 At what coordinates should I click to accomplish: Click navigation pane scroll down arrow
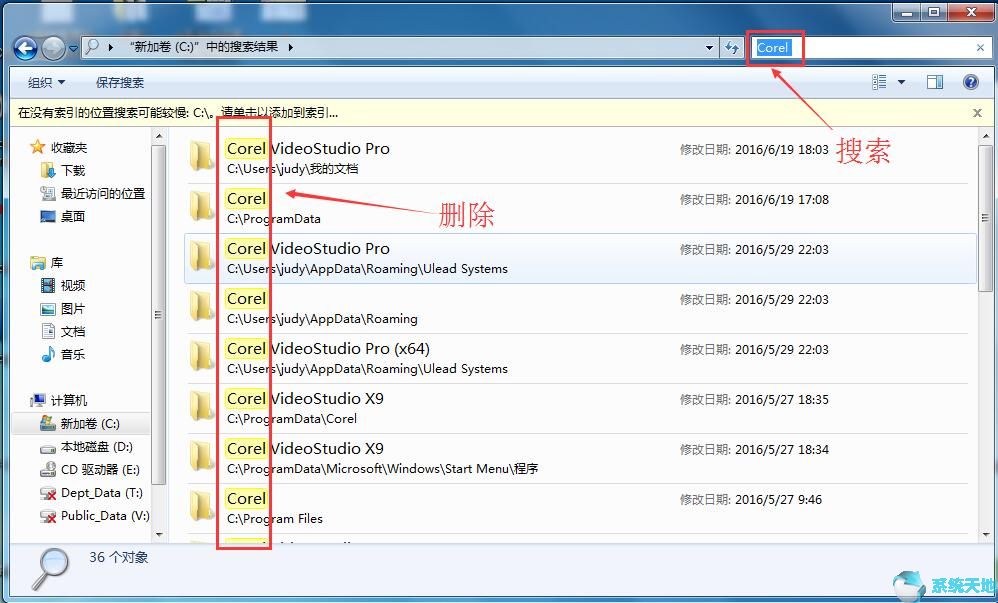pyautogui.click(x=158, y=535)
